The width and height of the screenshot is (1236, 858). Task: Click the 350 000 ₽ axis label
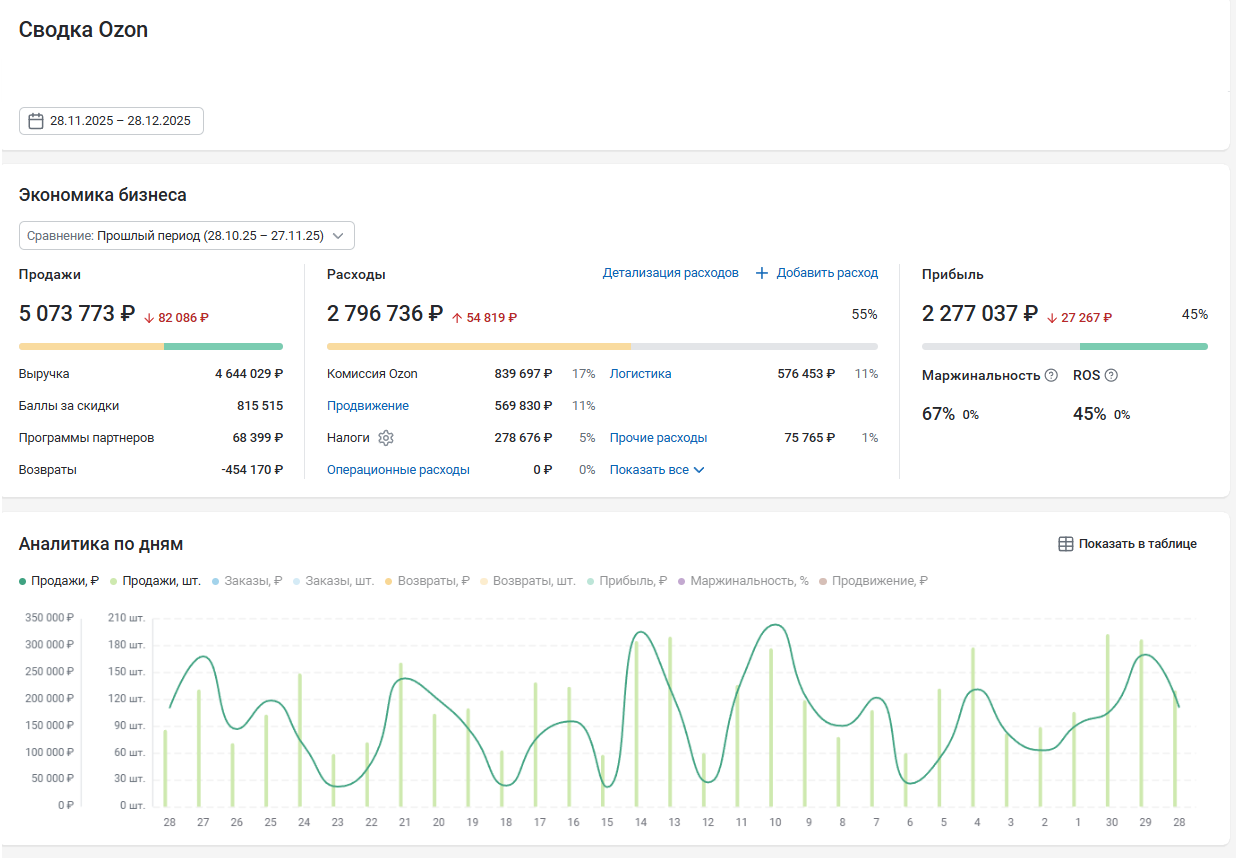pos(50,618)
